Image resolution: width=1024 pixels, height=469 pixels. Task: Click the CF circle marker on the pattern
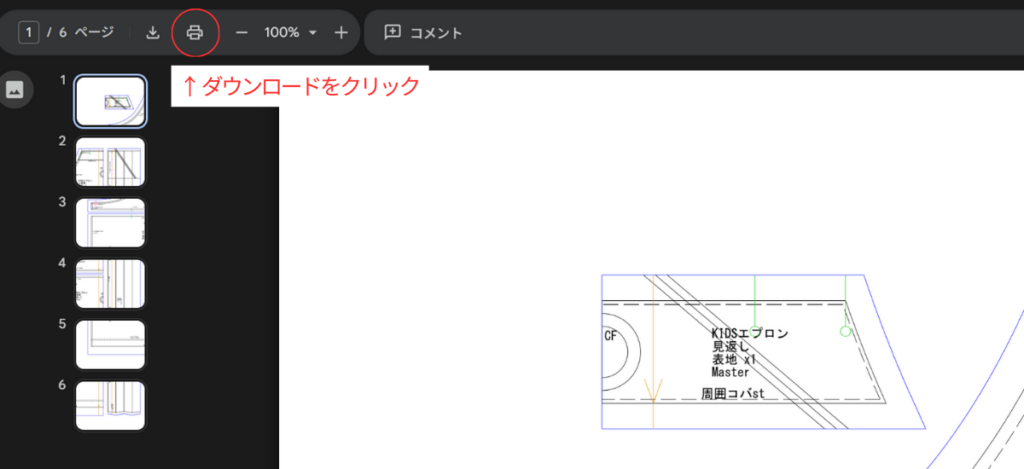tap(611, 337)
